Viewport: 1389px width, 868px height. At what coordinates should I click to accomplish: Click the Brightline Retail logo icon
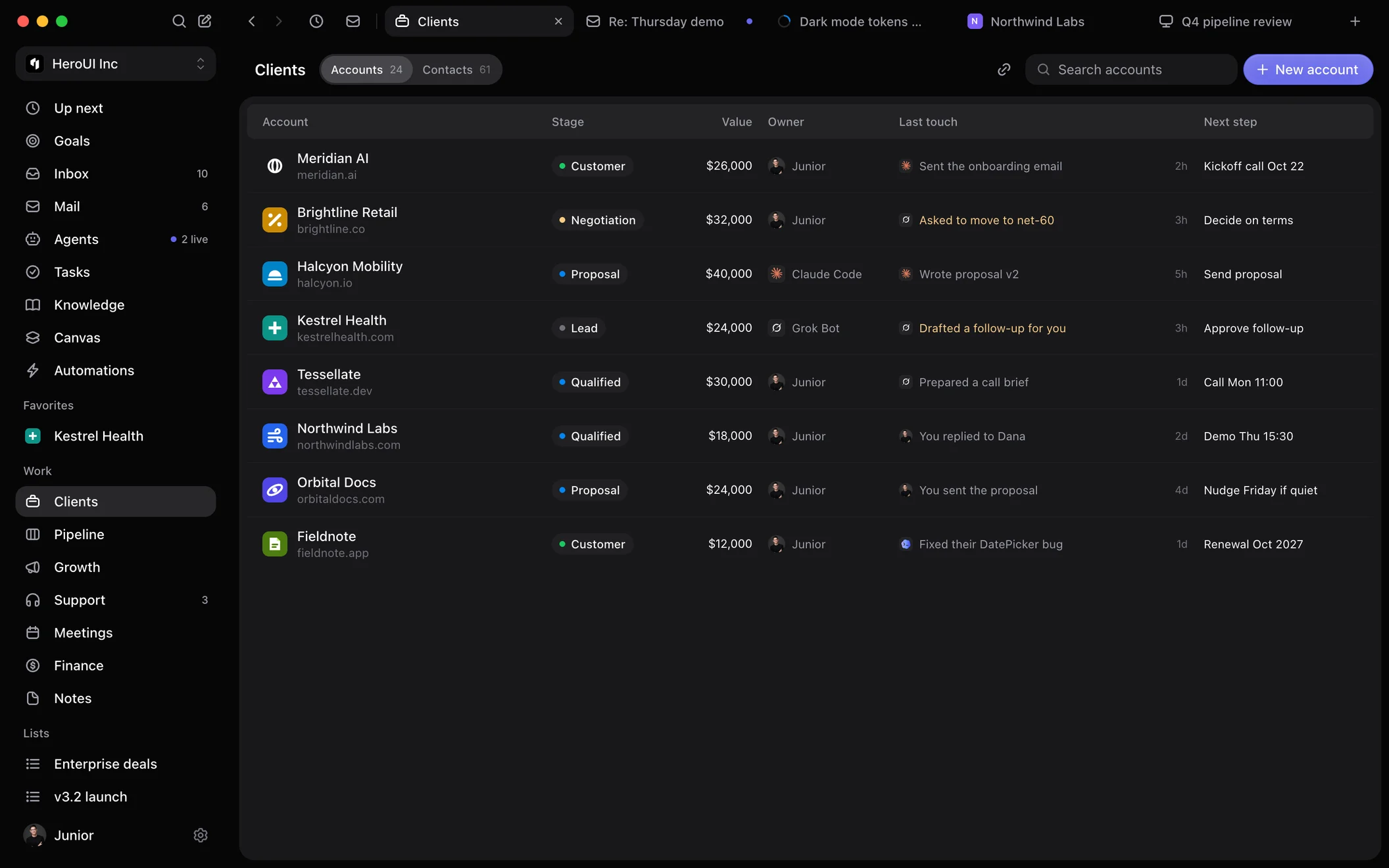(275, 220)
